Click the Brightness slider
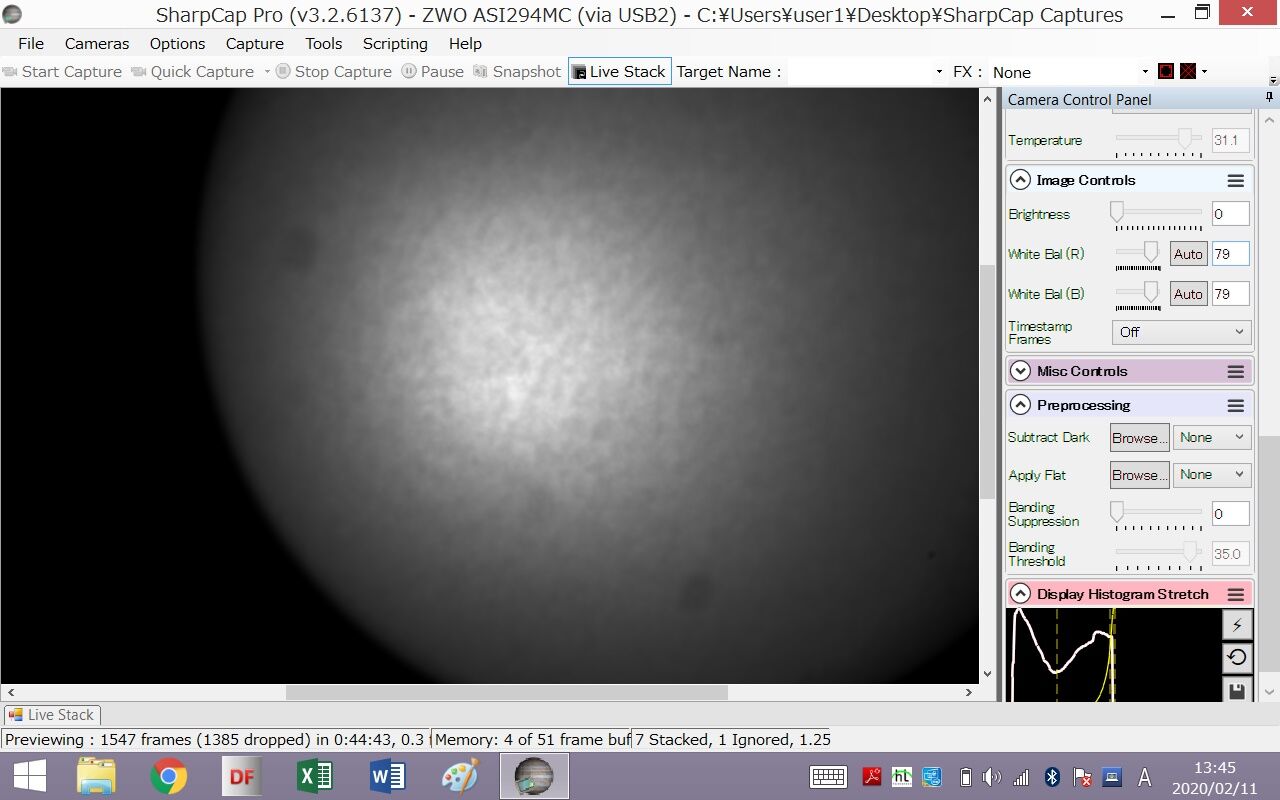 [1159, 212]
